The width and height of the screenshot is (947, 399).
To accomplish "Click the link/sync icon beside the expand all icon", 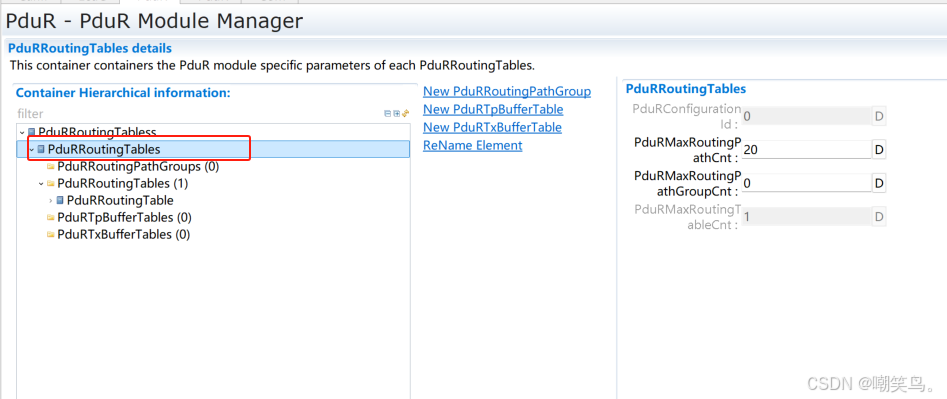I will 406,113.
